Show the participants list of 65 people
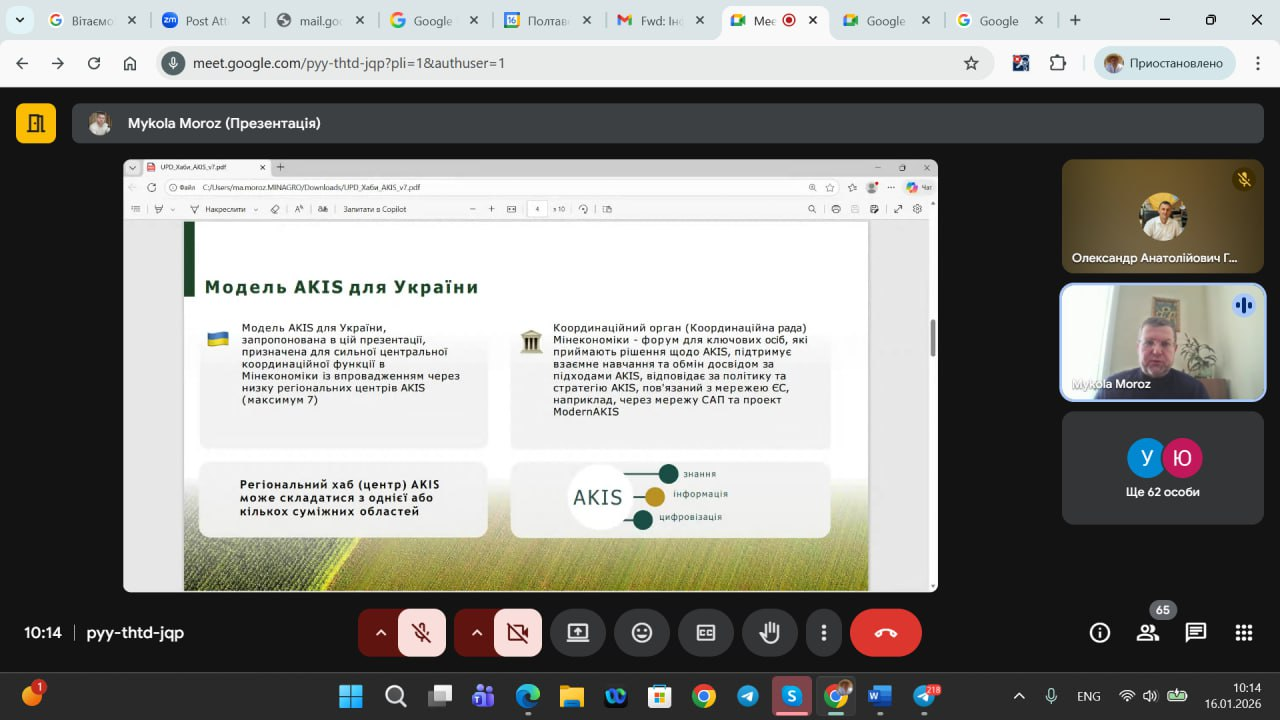 [x=1148, y=632]
